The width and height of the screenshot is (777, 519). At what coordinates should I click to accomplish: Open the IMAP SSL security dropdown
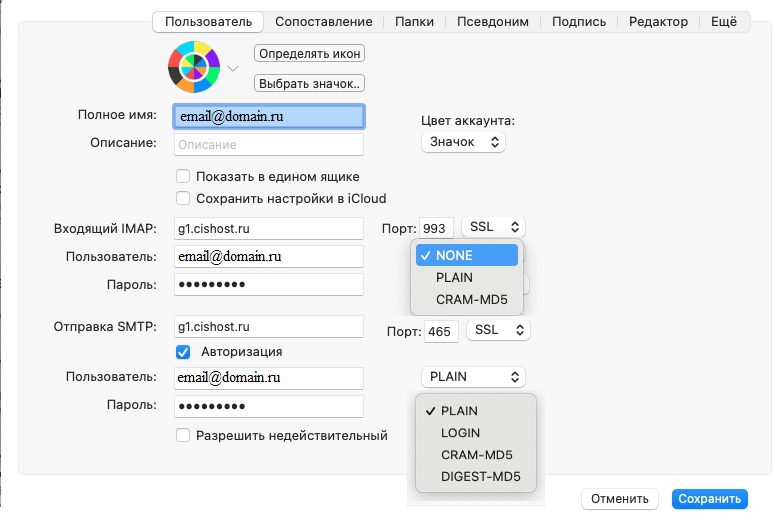[495, 227]
